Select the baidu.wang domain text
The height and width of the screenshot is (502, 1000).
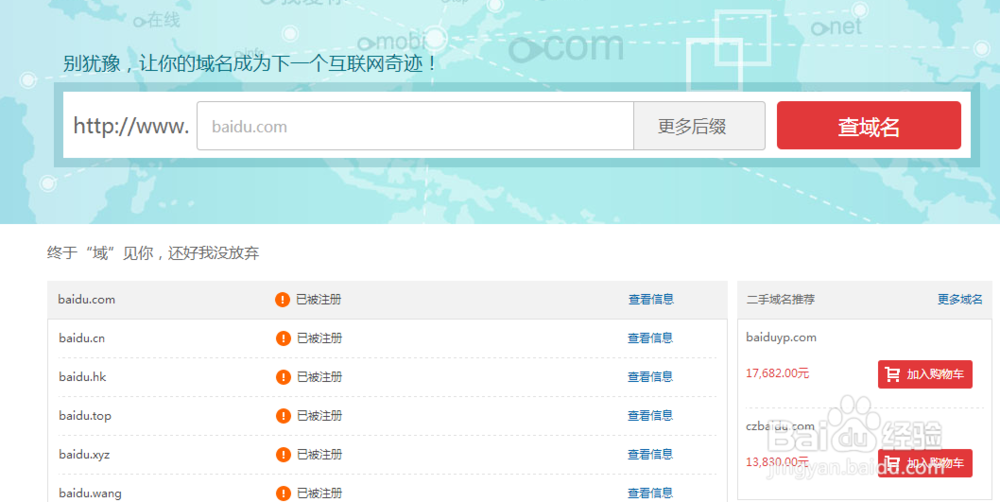pyautogui.click(x=90, y=493)
